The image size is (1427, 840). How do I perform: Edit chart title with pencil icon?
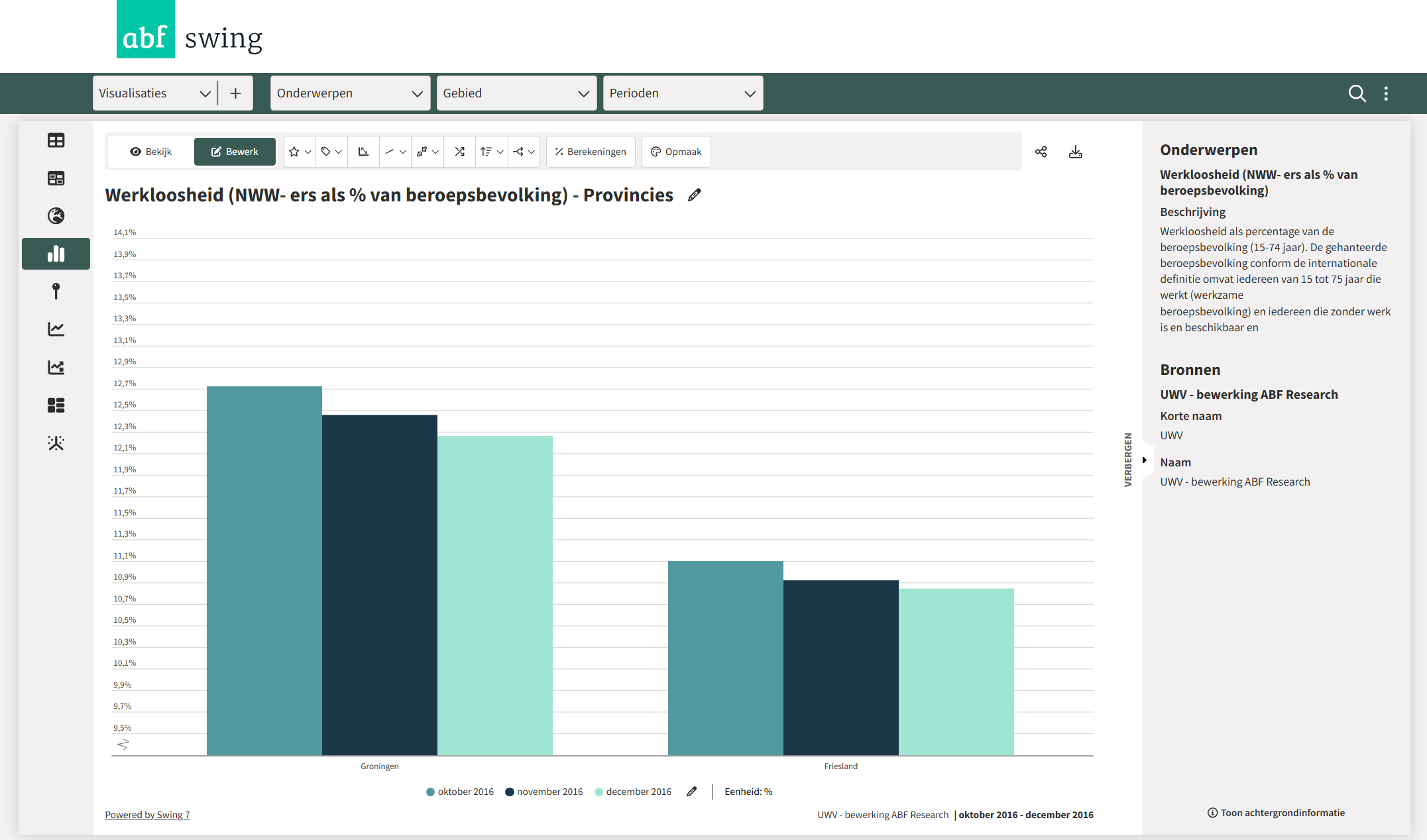point(694,195)
